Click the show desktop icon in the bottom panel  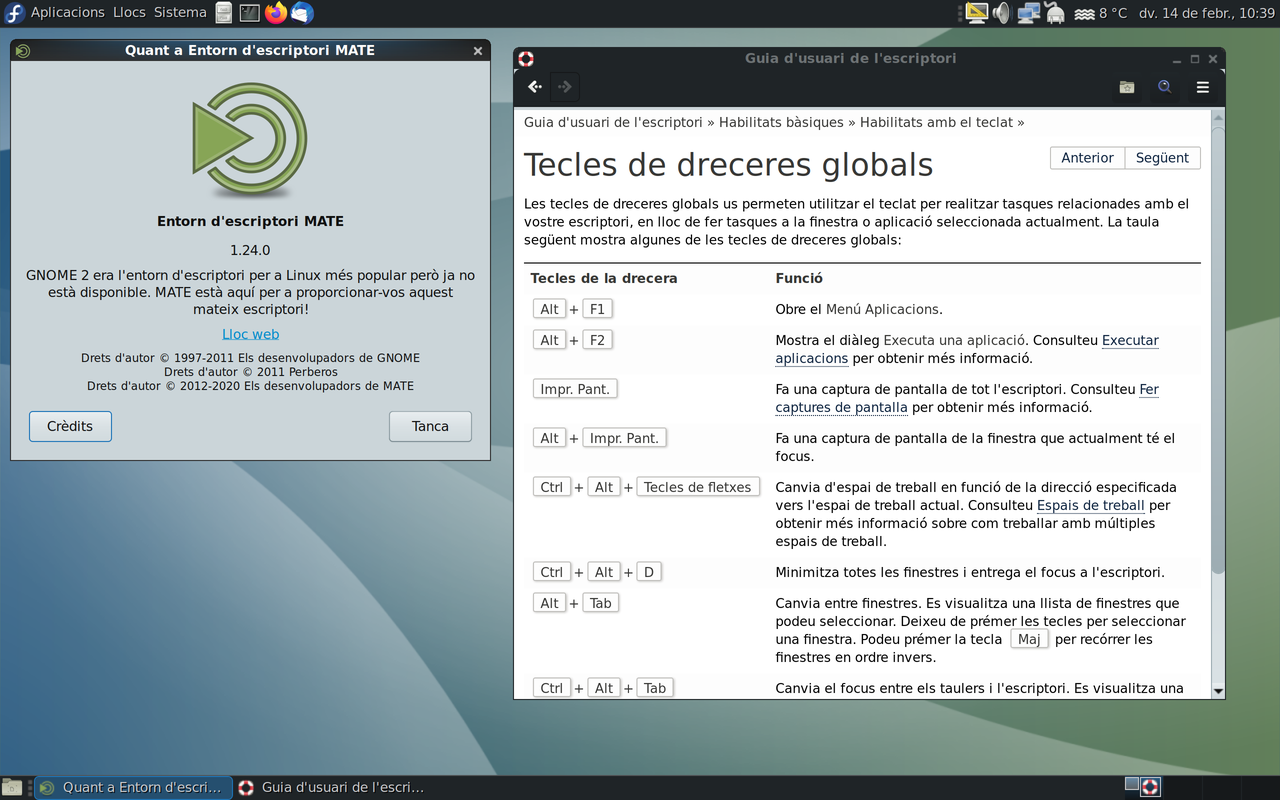point(12,787)
